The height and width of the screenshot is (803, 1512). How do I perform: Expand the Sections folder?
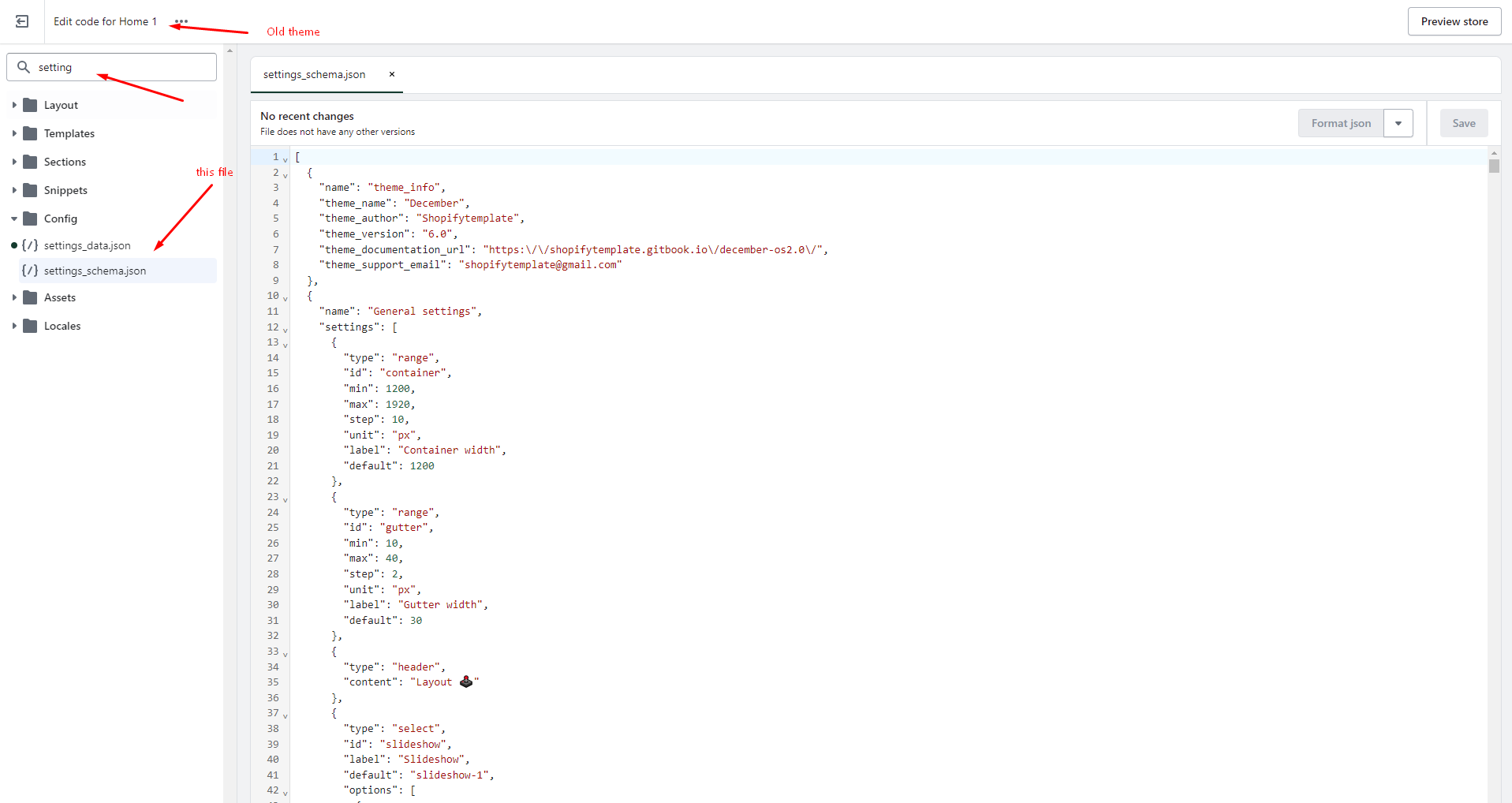point(14,162)
